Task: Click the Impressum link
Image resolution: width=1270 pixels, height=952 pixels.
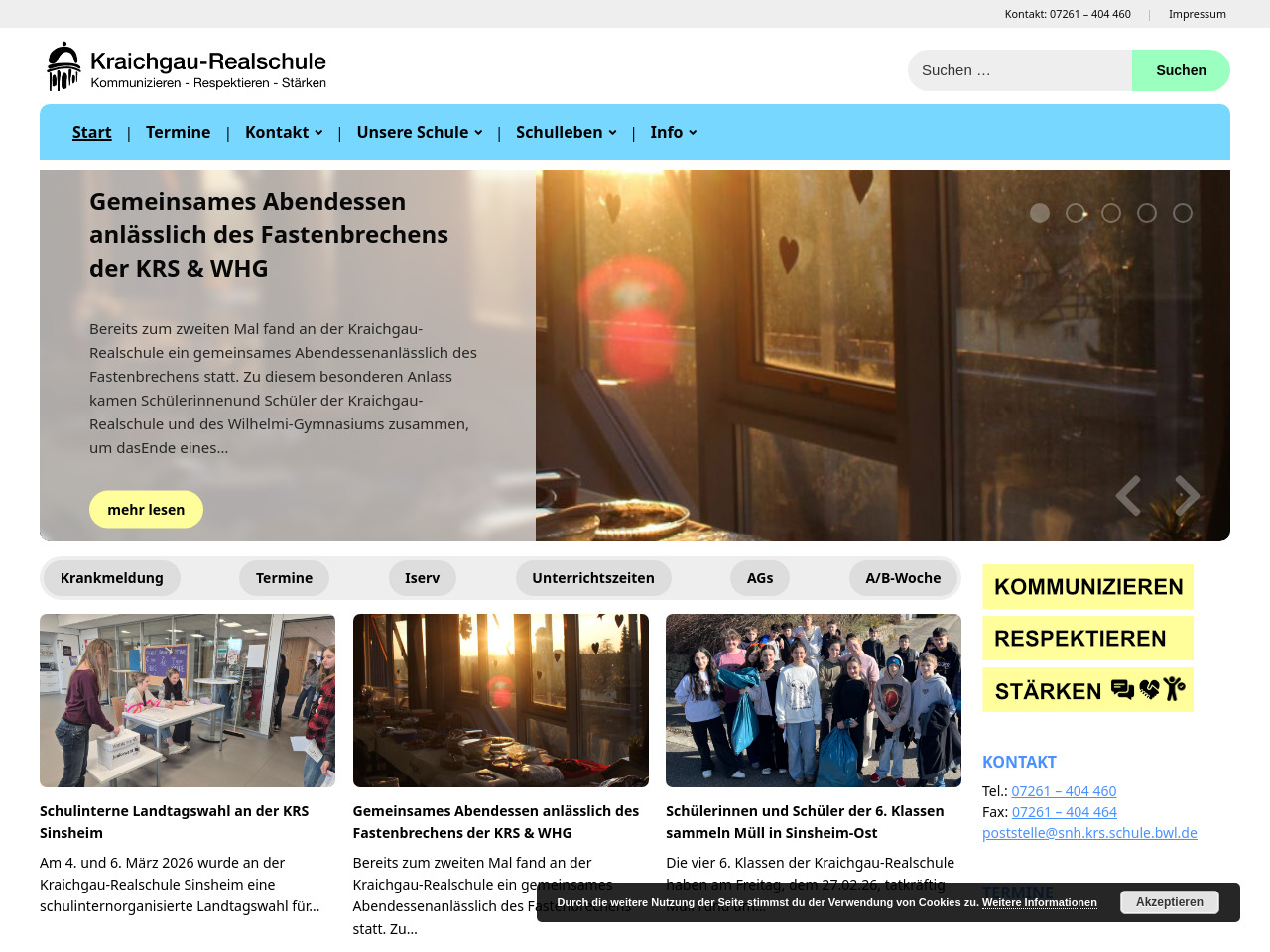Action: (1197, 14)
